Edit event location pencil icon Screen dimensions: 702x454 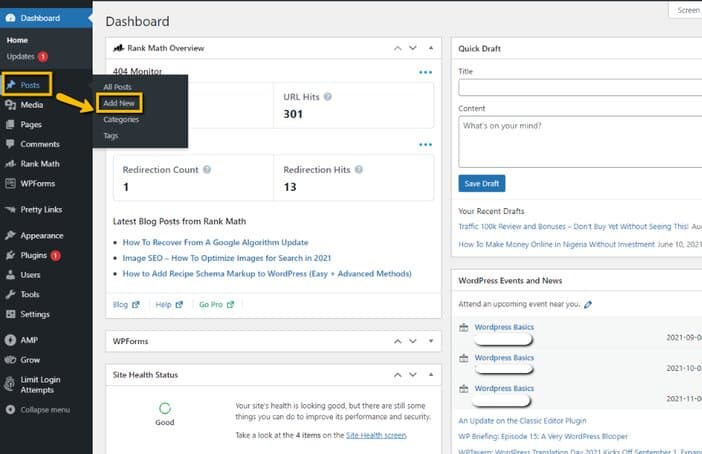(588, 304)
